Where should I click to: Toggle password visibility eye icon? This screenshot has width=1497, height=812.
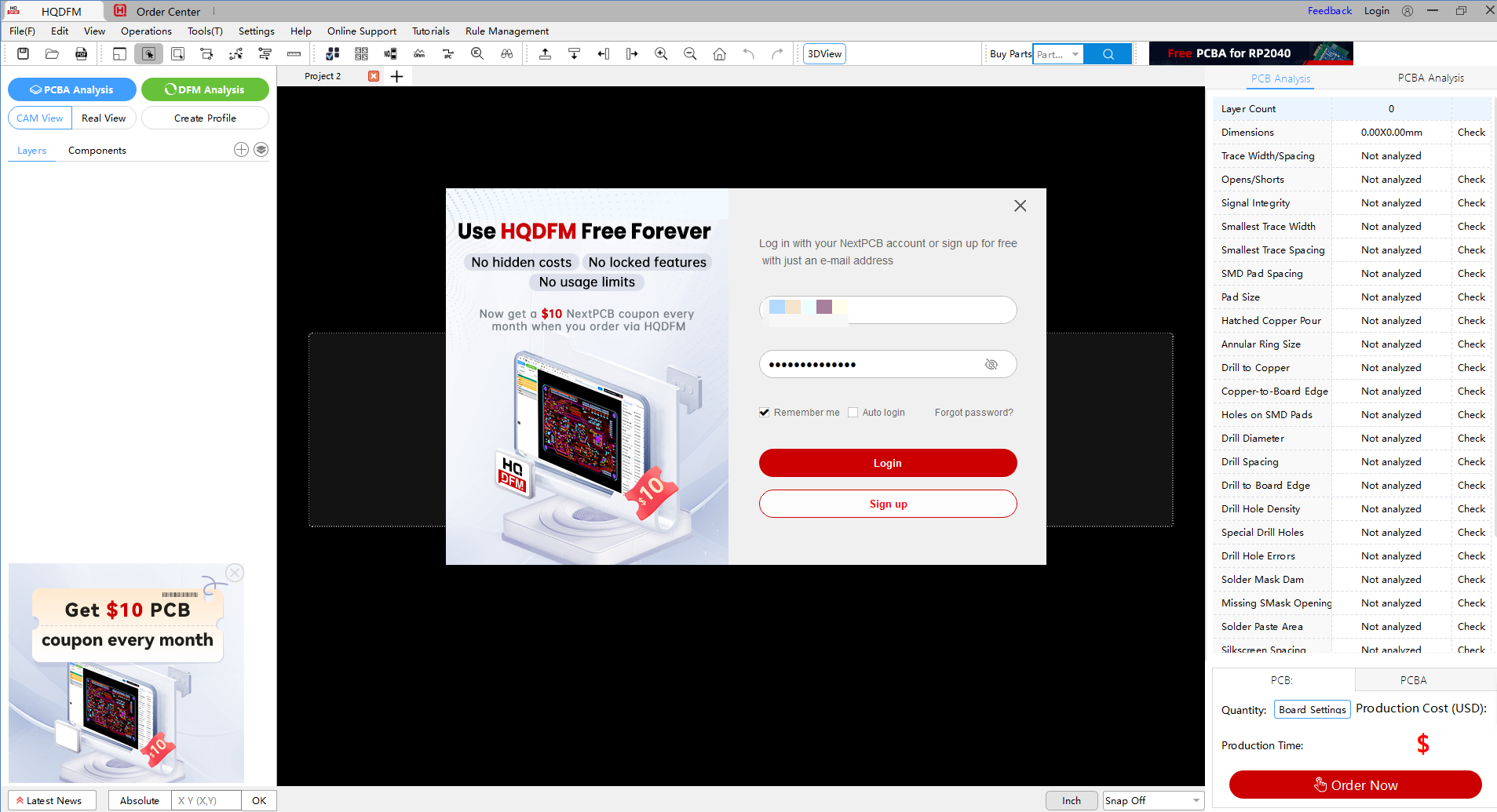(x=991, y=365)
